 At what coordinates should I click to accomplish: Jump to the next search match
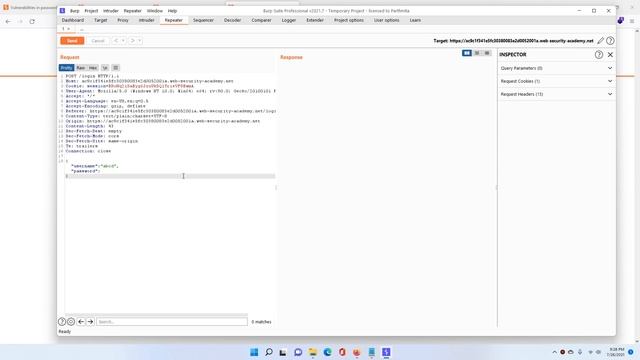tap(90, 322)
